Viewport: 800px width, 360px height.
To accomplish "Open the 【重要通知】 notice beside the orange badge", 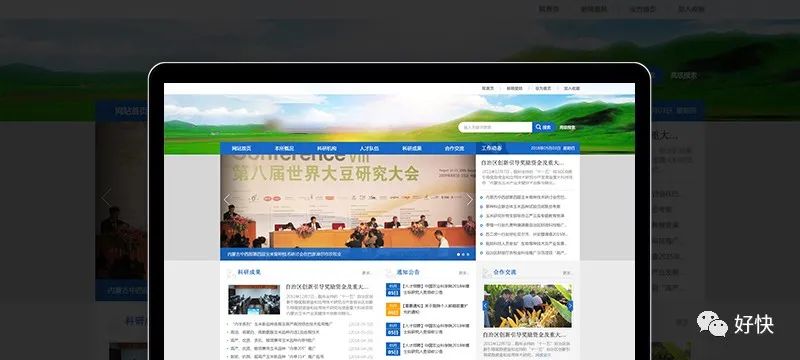I will tap(435, 309).
